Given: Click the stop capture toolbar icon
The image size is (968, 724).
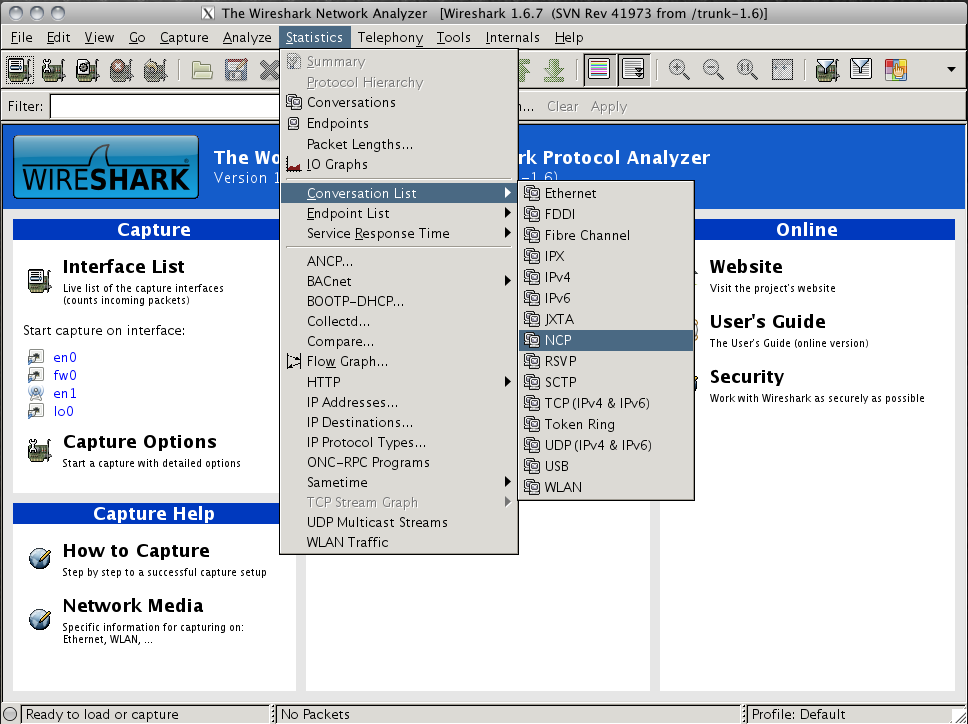Looking at the screenshot, I should (121, 70).
